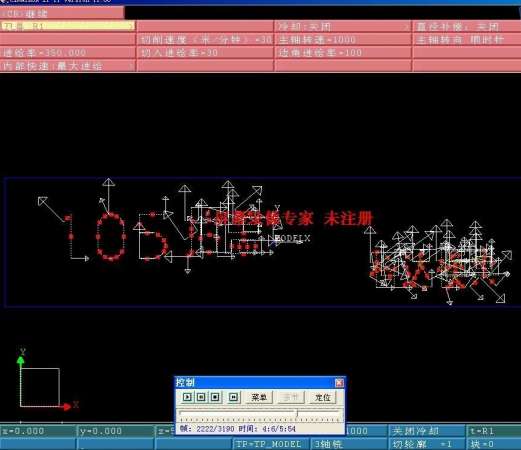Open the 内部快速:最大进给 dropdown

(68, 66)
